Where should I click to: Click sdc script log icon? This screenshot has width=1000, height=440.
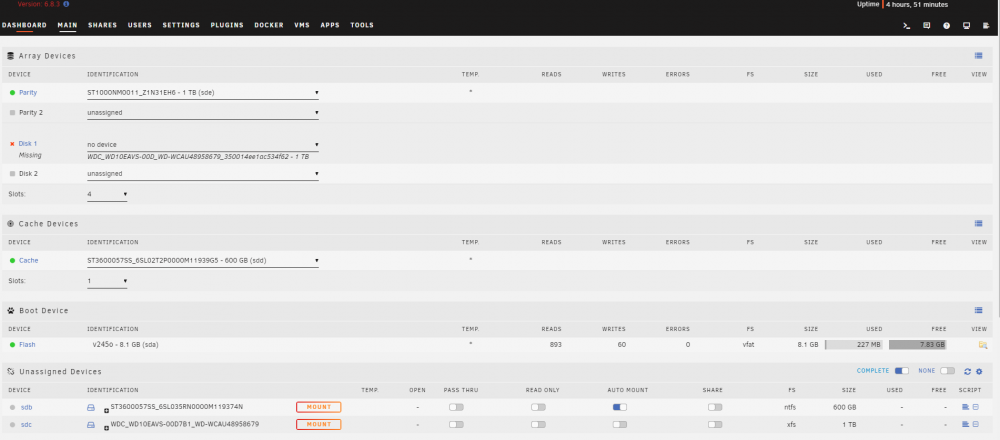coord(976,424)
